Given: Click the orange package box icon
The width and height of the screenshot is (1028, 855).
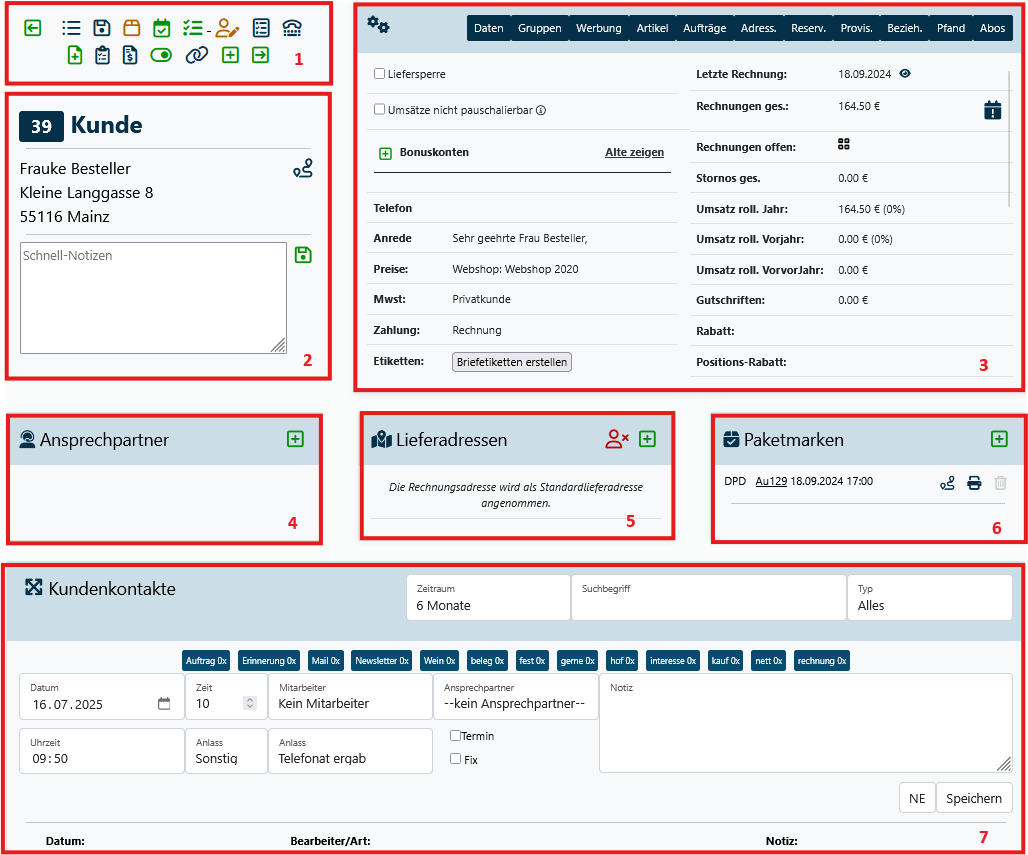Looking at the screenshot, I should (132, 28).
